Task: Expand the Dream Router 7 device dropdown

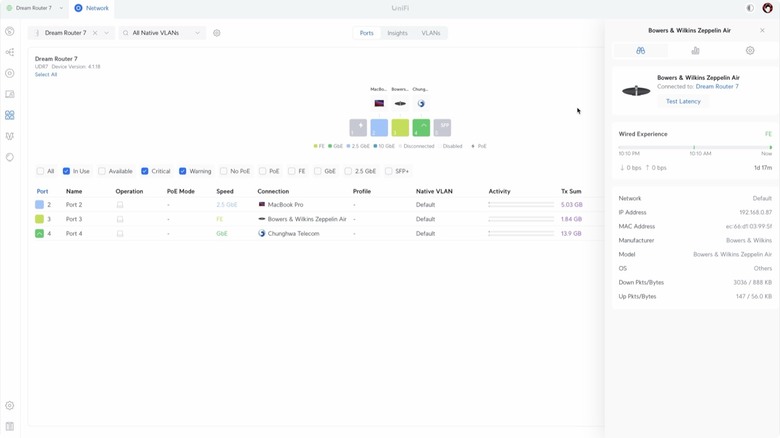Action: pos(106,33)
